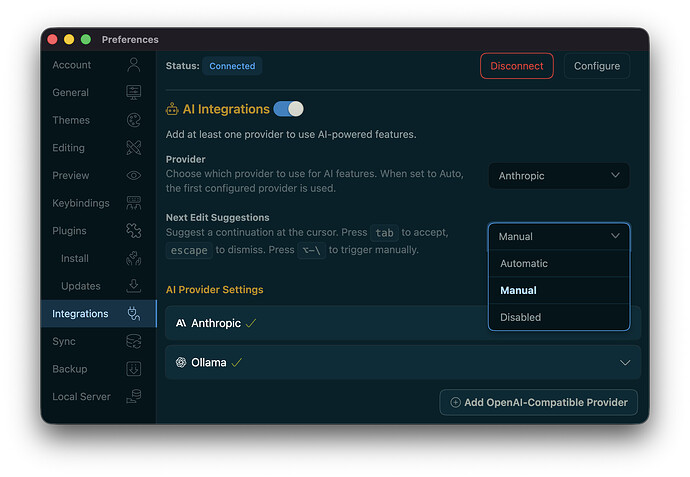Open the Keybindings preferences section
Screen dimensions: 690x477
point(98,203)
